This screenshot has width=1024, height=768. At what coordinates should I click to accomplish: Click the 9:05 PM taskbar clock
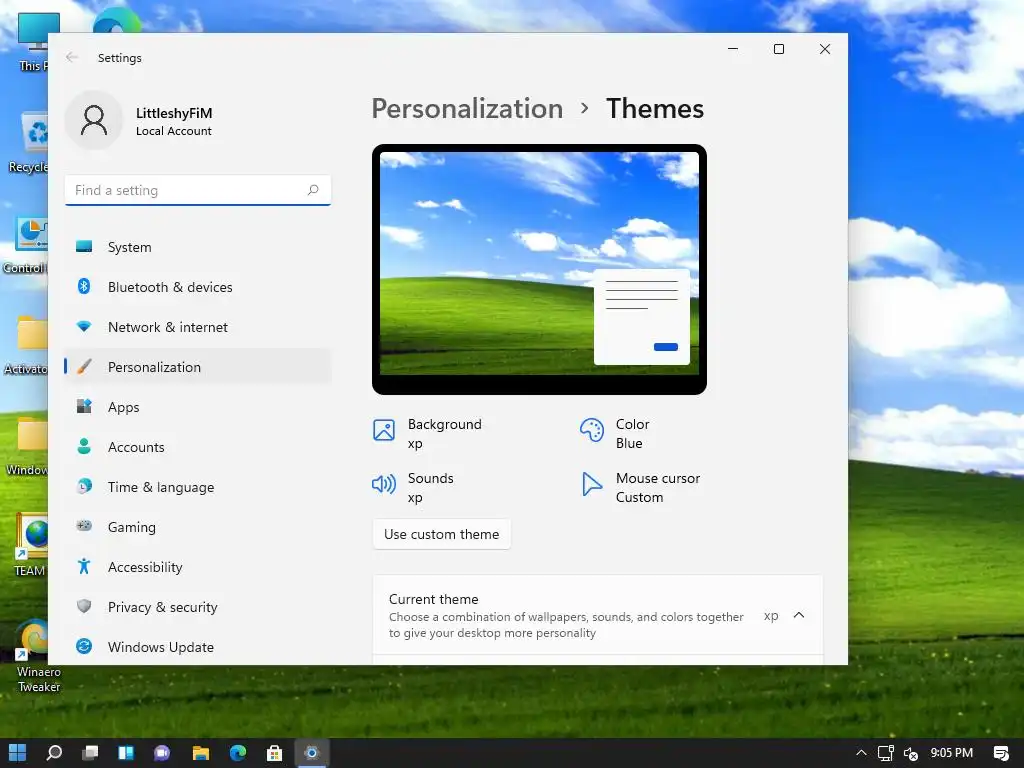tap(952, 753)
